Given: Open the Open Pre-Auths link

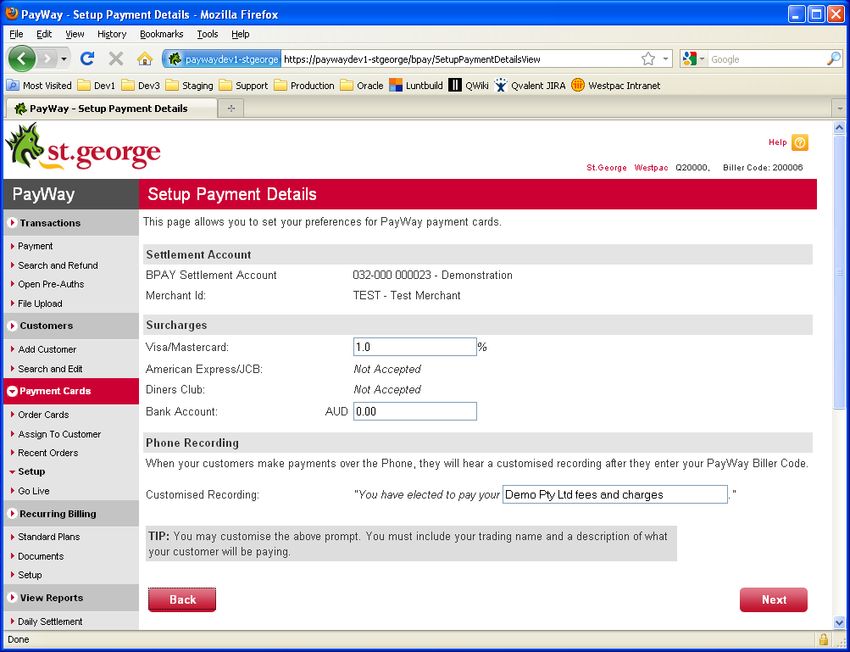Looking at the screenshot, I should click(50, 284).
